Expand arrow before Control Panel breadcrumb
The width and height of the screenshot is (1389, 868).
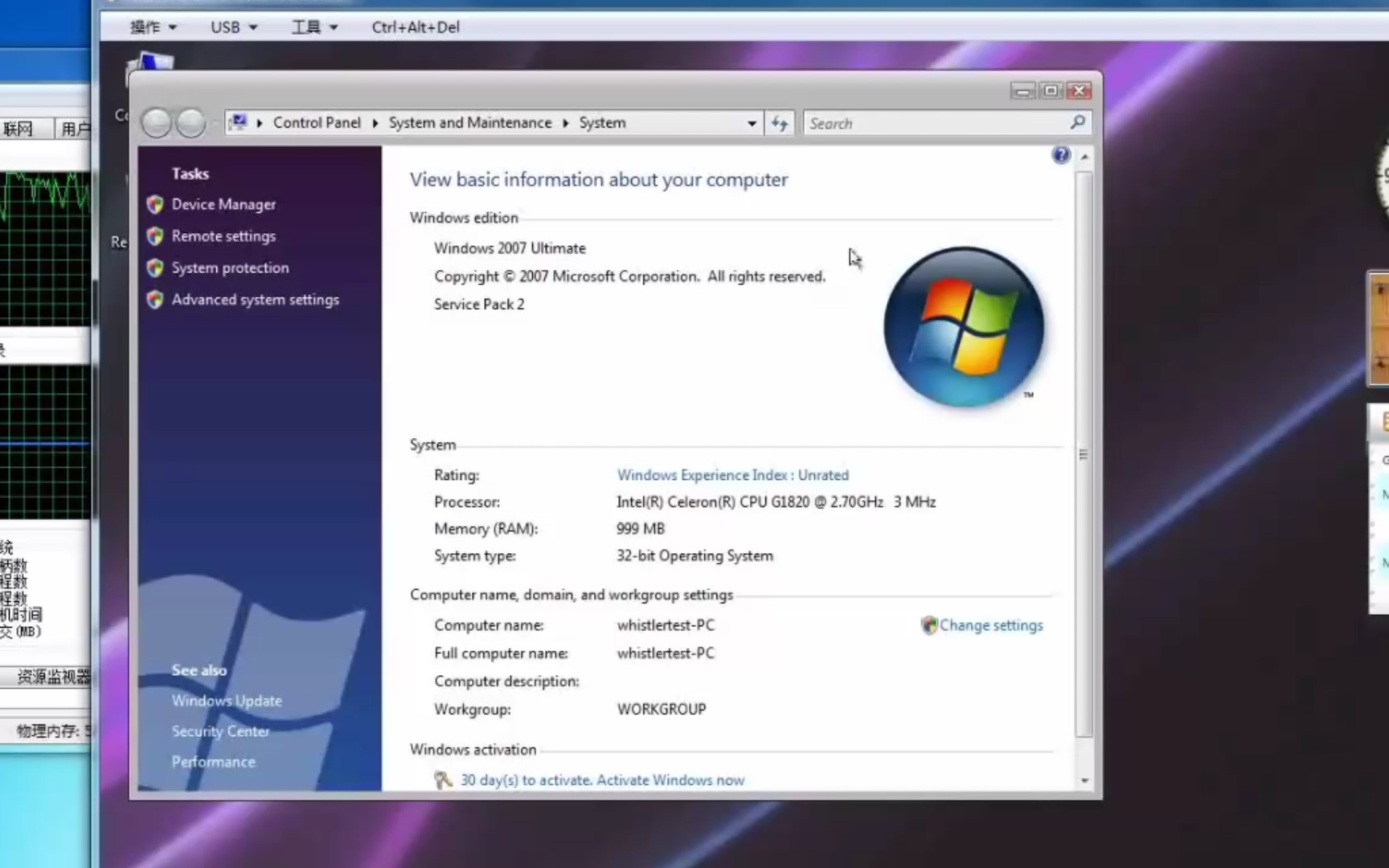tap(260, 123)
